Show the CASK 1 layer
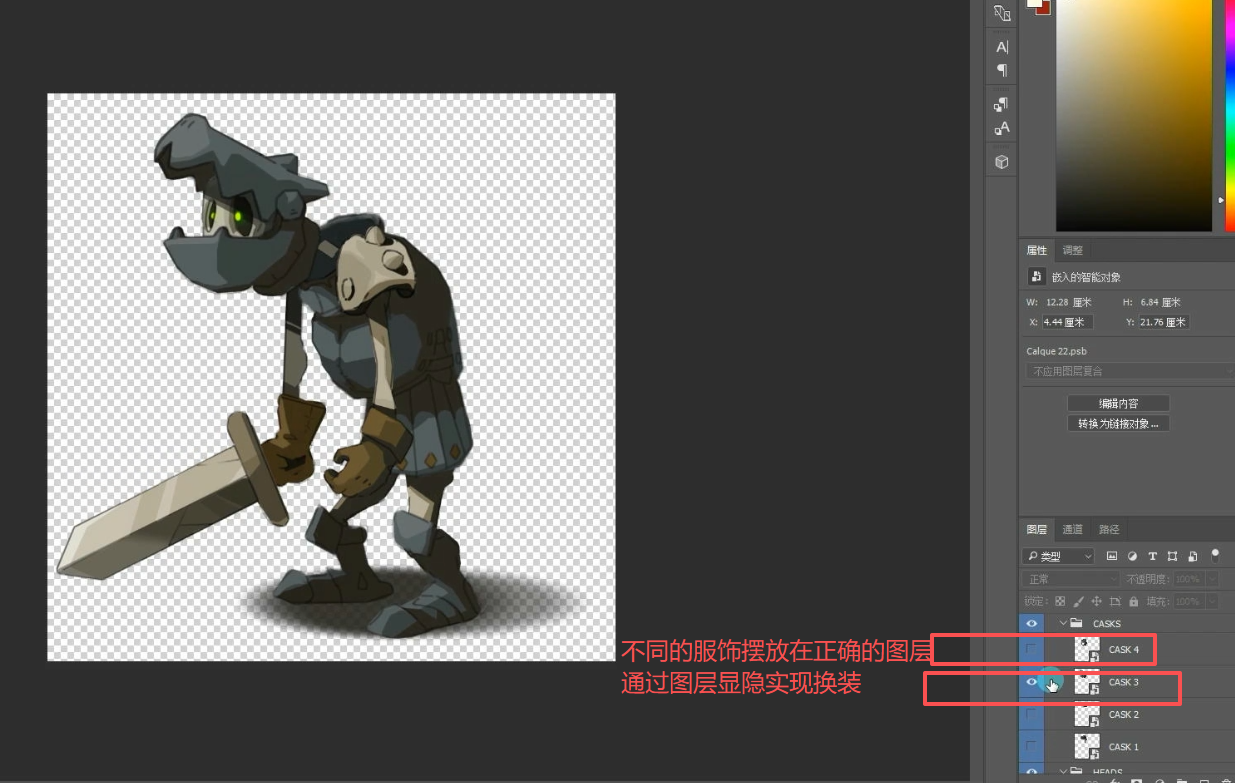Screen dimensions: 1235x783 coord(1031,746)
